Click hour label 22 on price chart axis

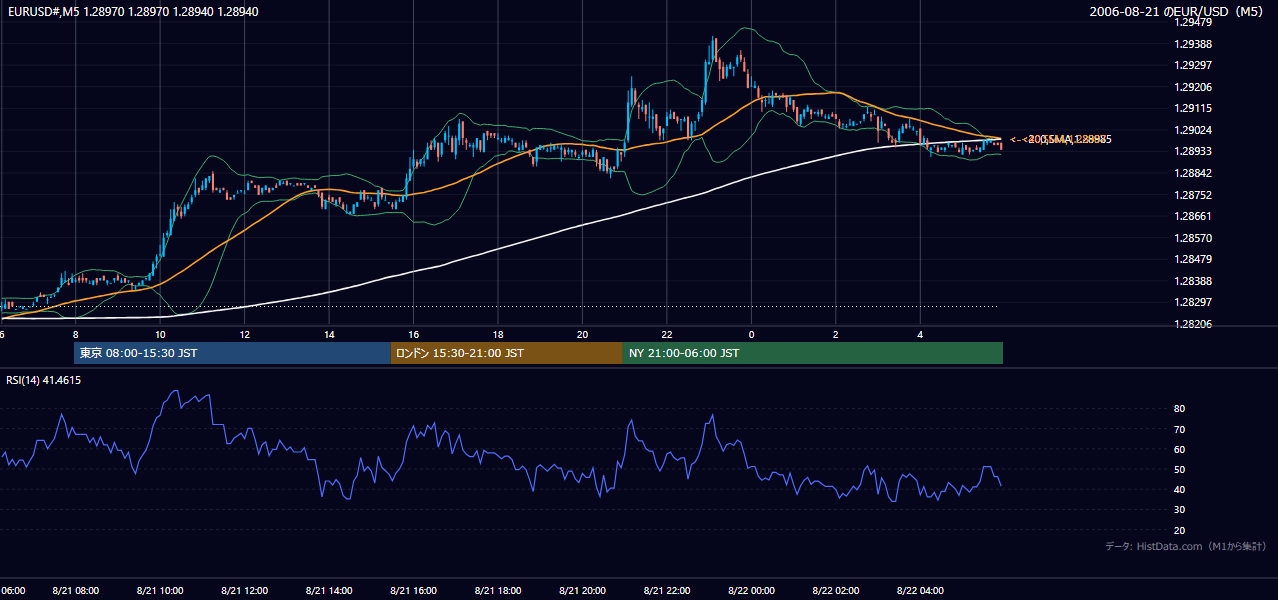(667, 335)
